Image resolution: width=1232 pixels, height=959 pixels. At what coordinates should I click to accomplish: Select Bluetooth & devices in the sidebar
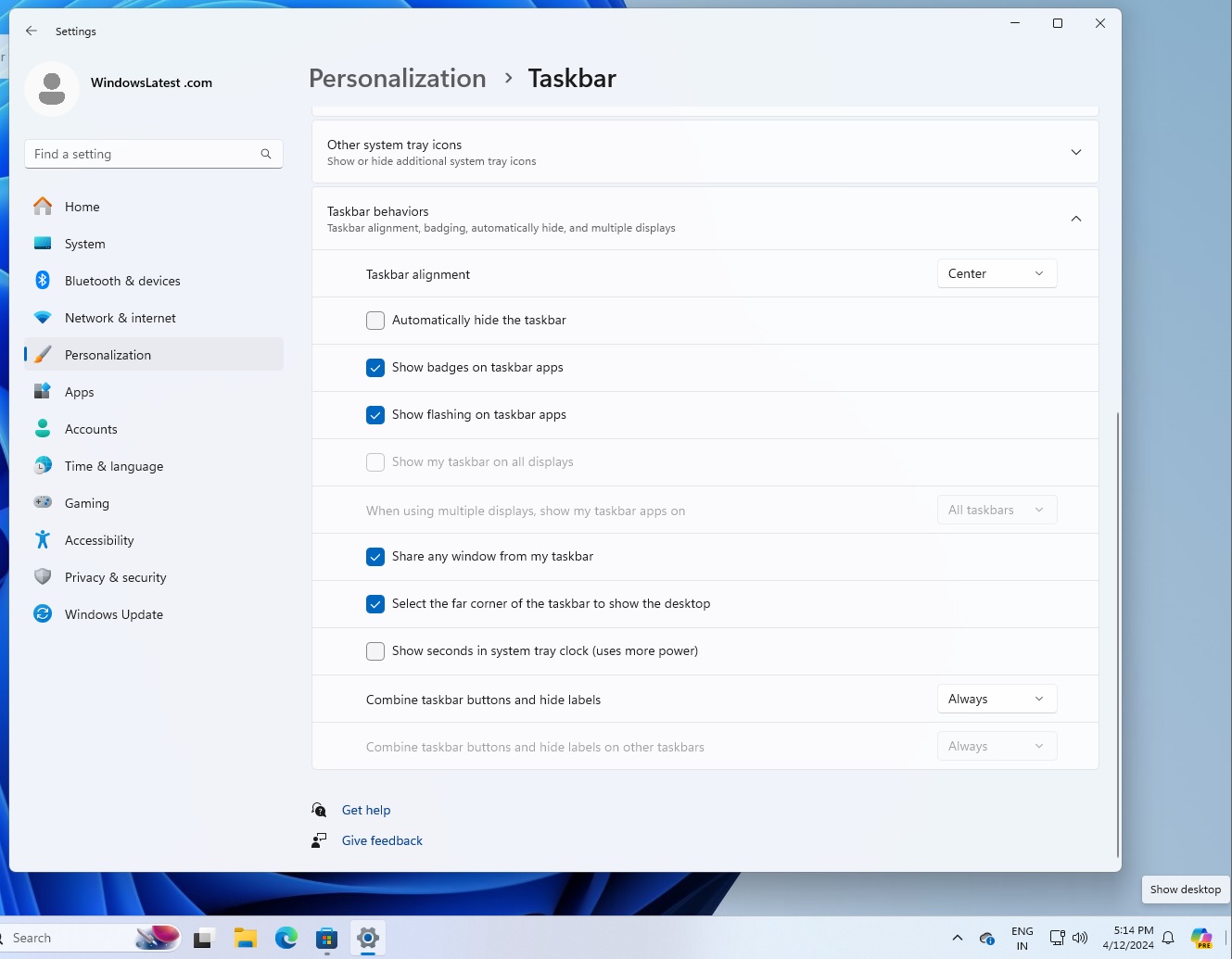pos(122,280)
